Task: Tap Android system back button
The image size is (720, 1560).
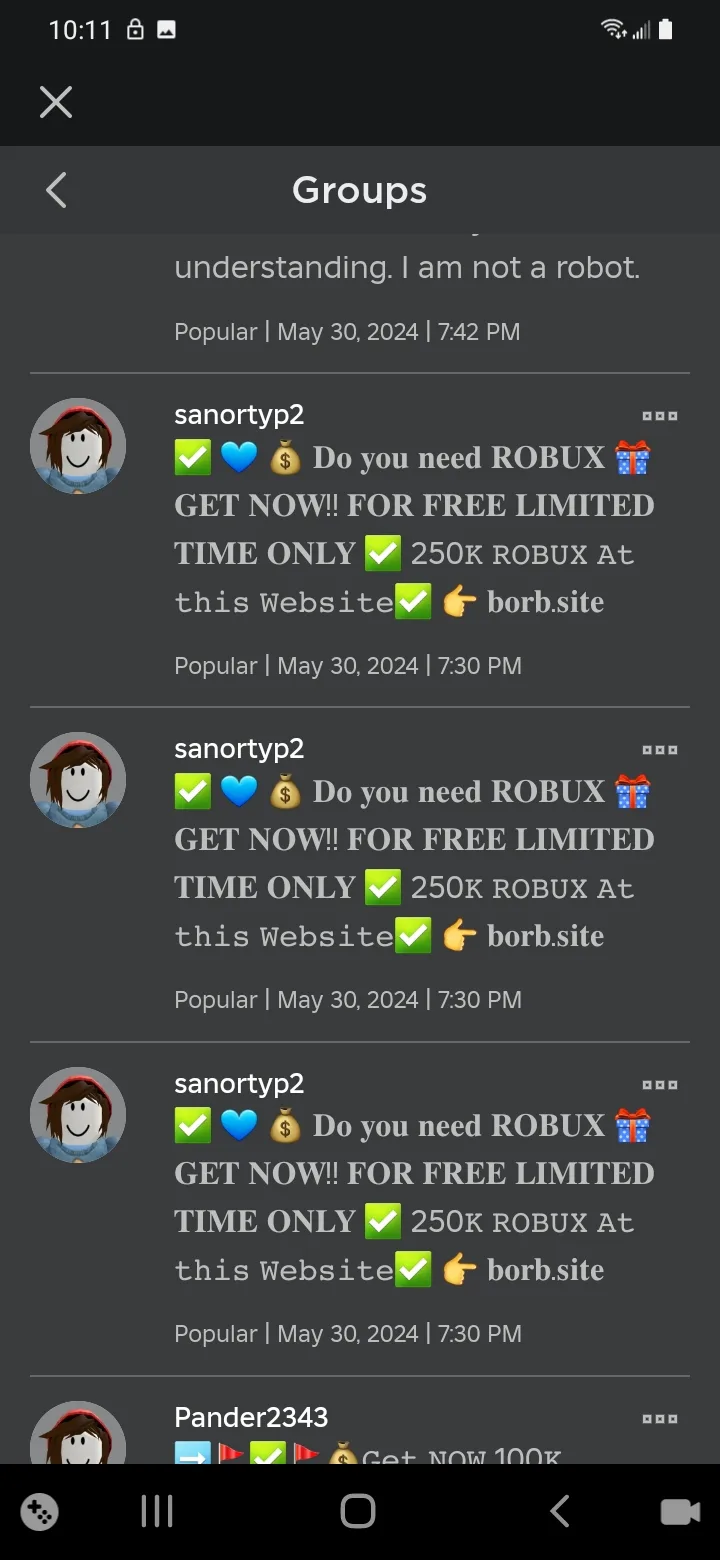Action: (x=560, y=1511)
